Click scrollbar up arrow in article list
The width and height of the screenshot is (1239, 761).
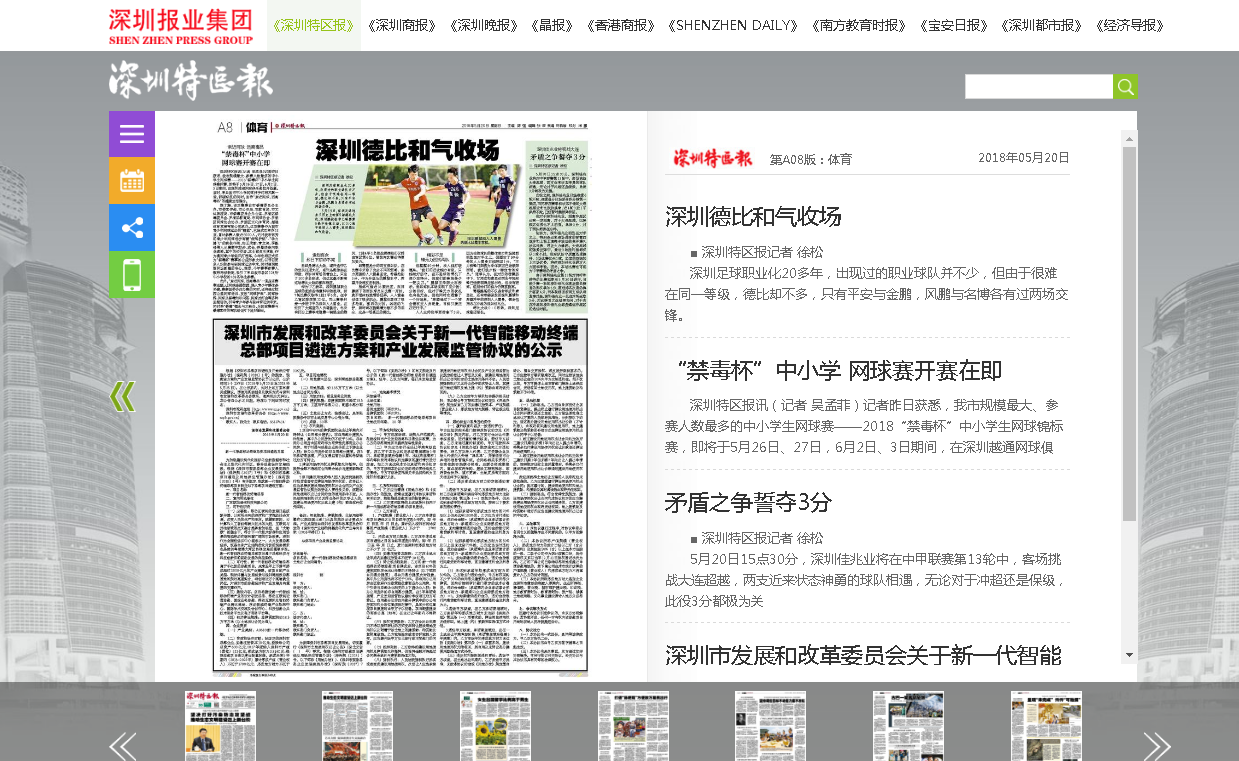1129,138
